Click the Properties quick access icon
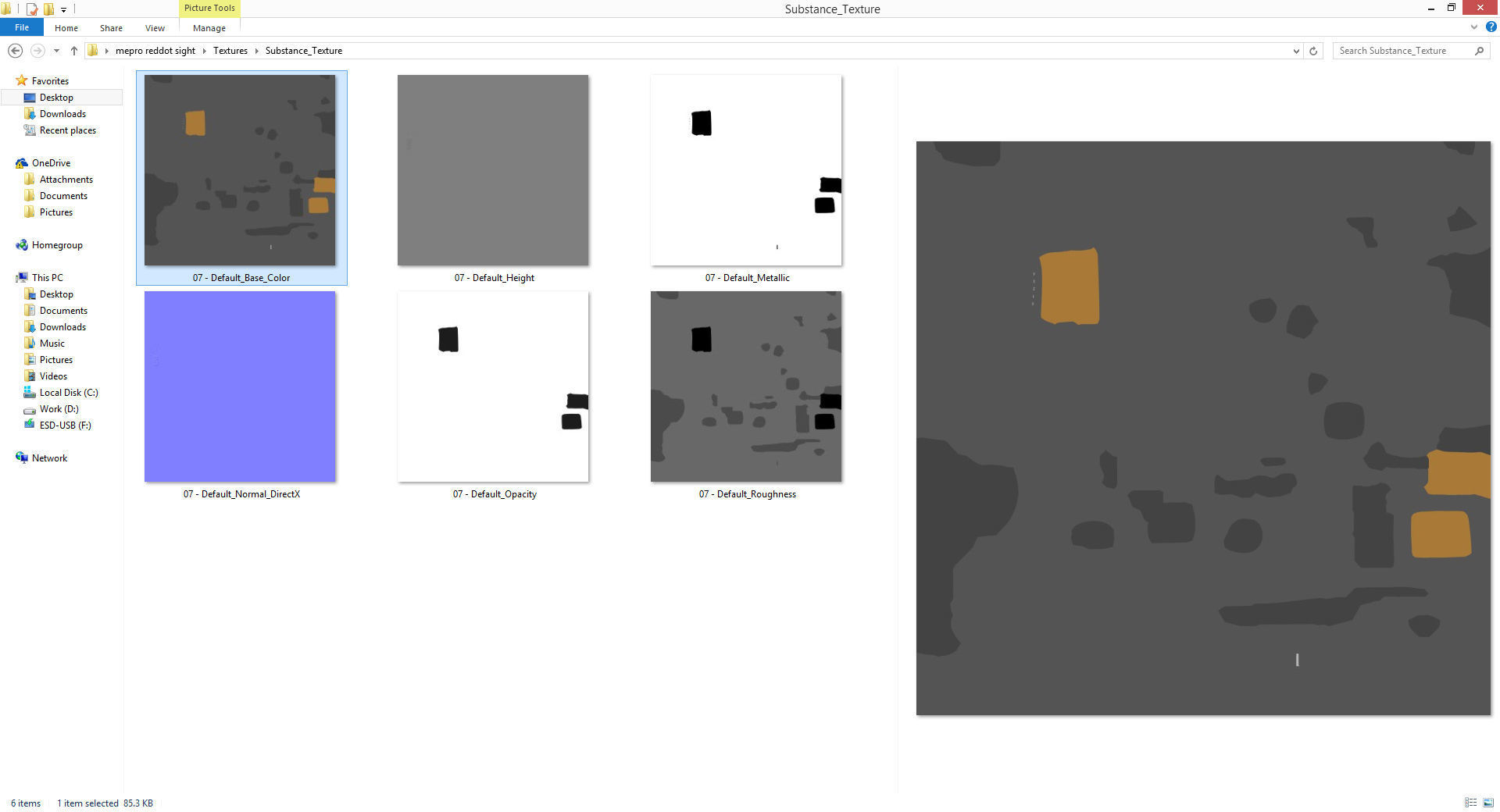Viewport: 1500px width, 812px height. point(32,9)
